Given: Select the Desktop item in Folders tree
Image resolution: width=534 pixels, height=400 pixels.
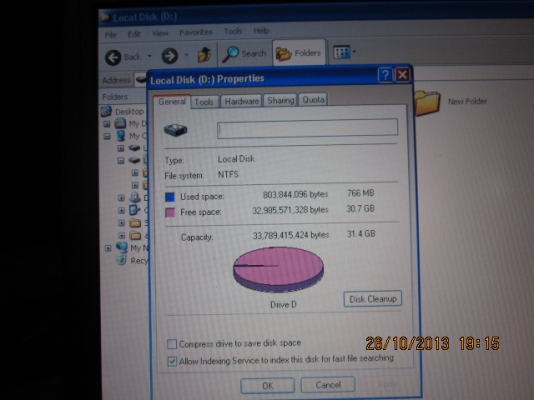Looking at the screenshot, I should coord(129,112).
